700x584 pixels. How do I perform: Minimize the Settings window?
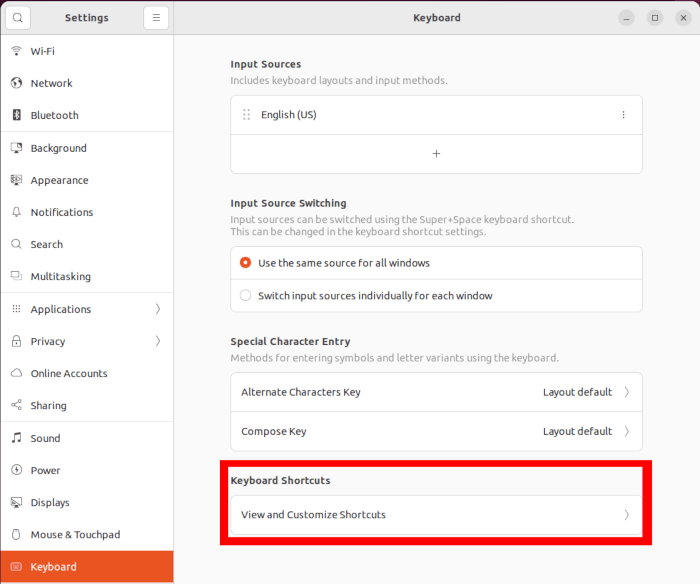[626, 18]
